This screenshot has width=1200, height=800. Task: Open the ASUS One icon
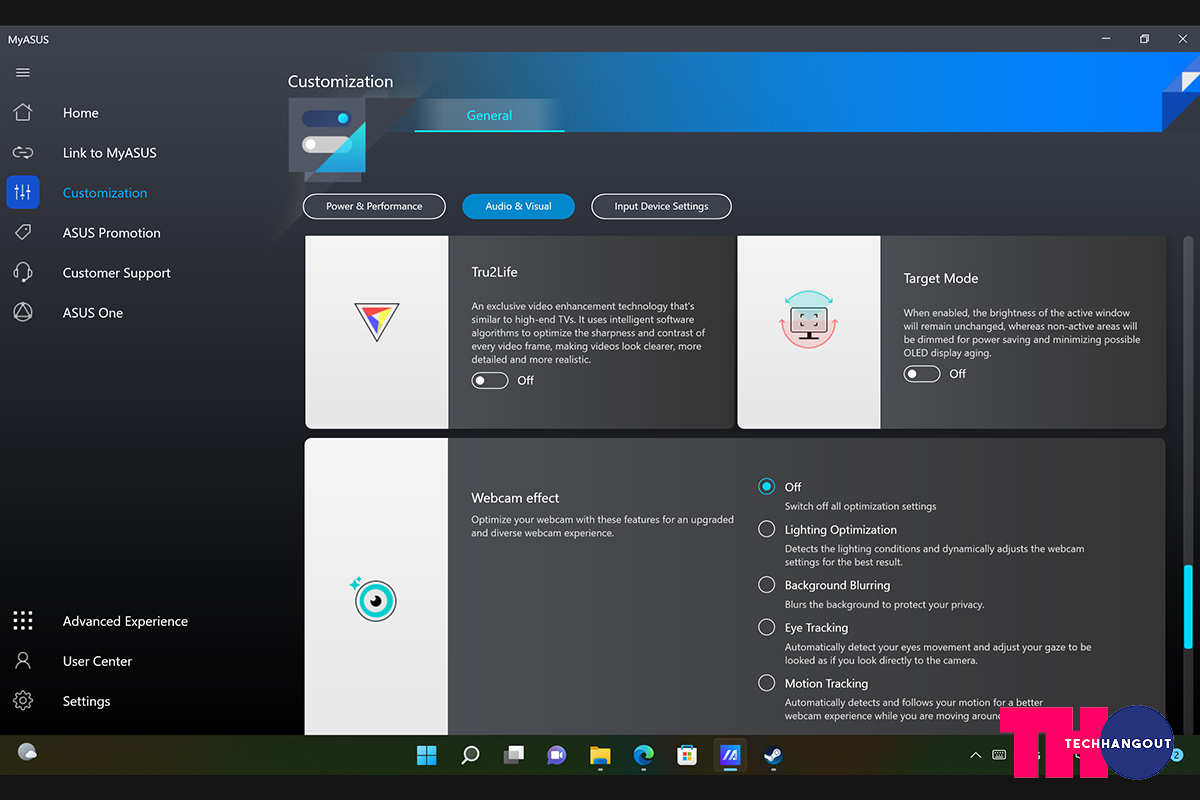(x=23, y=313)
